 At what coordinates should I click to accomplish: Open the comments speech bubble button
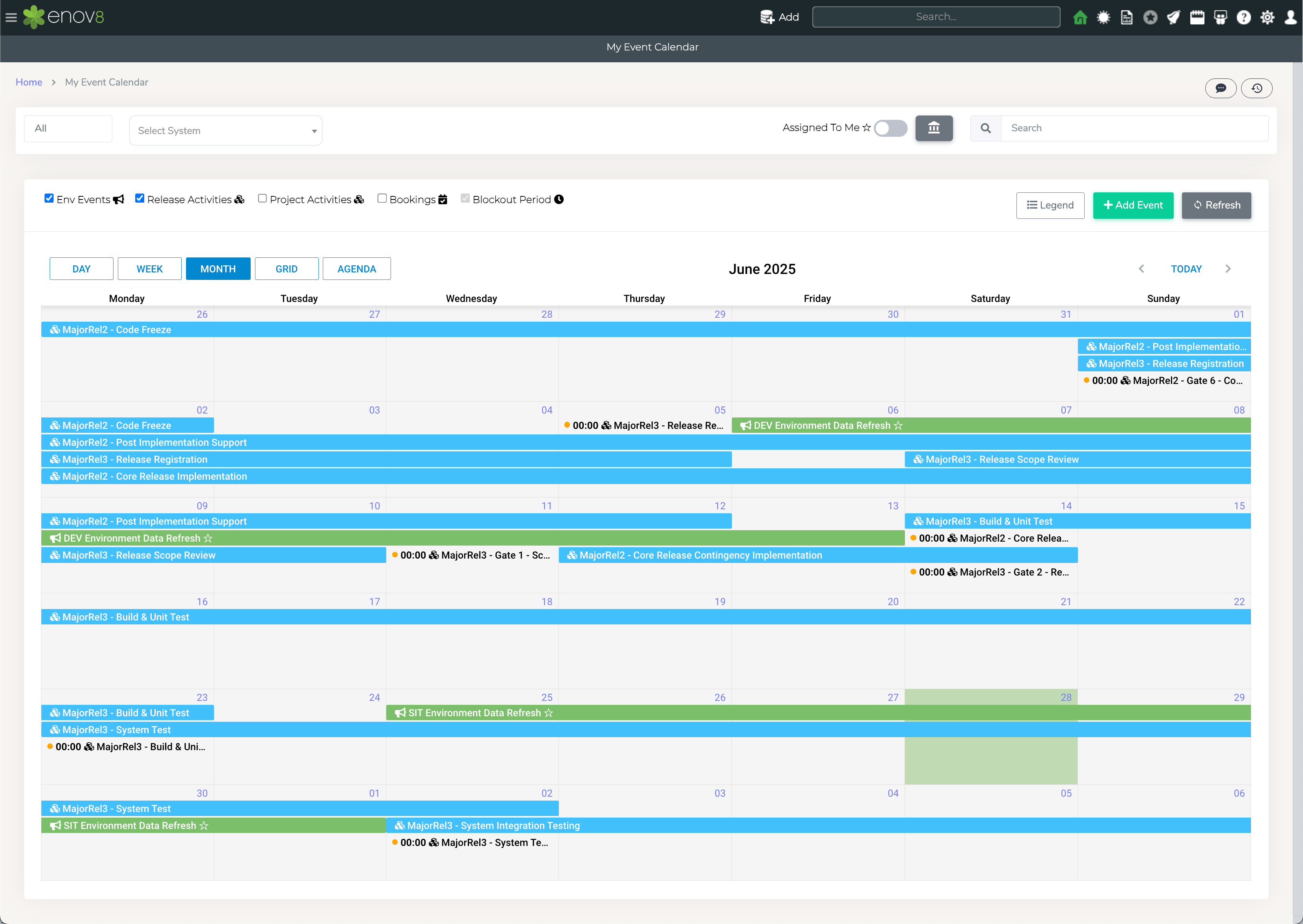pyautogui.click(x=1221, y=88)
